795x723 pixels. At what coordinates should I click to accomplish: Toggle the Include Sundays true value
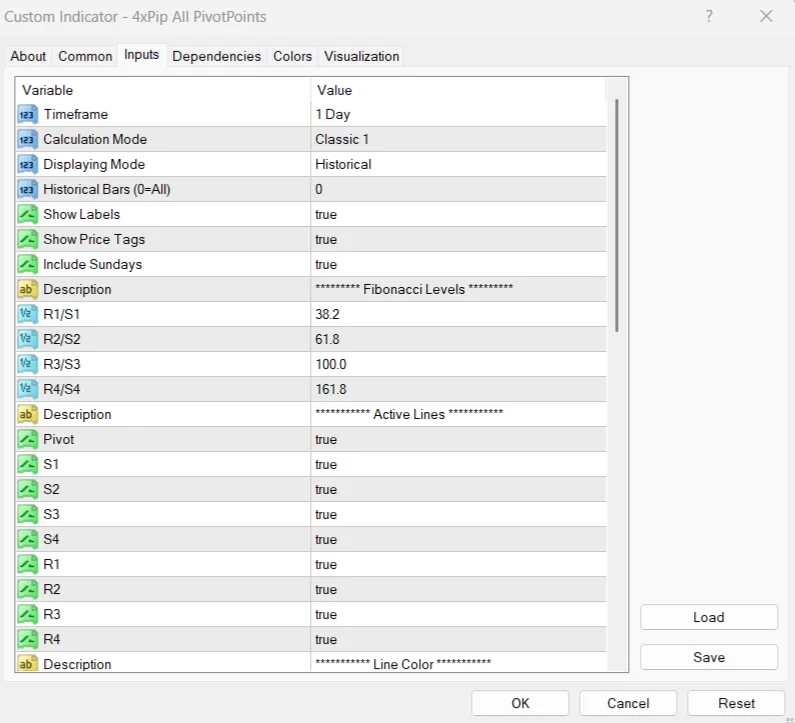[x=458, y=265]
